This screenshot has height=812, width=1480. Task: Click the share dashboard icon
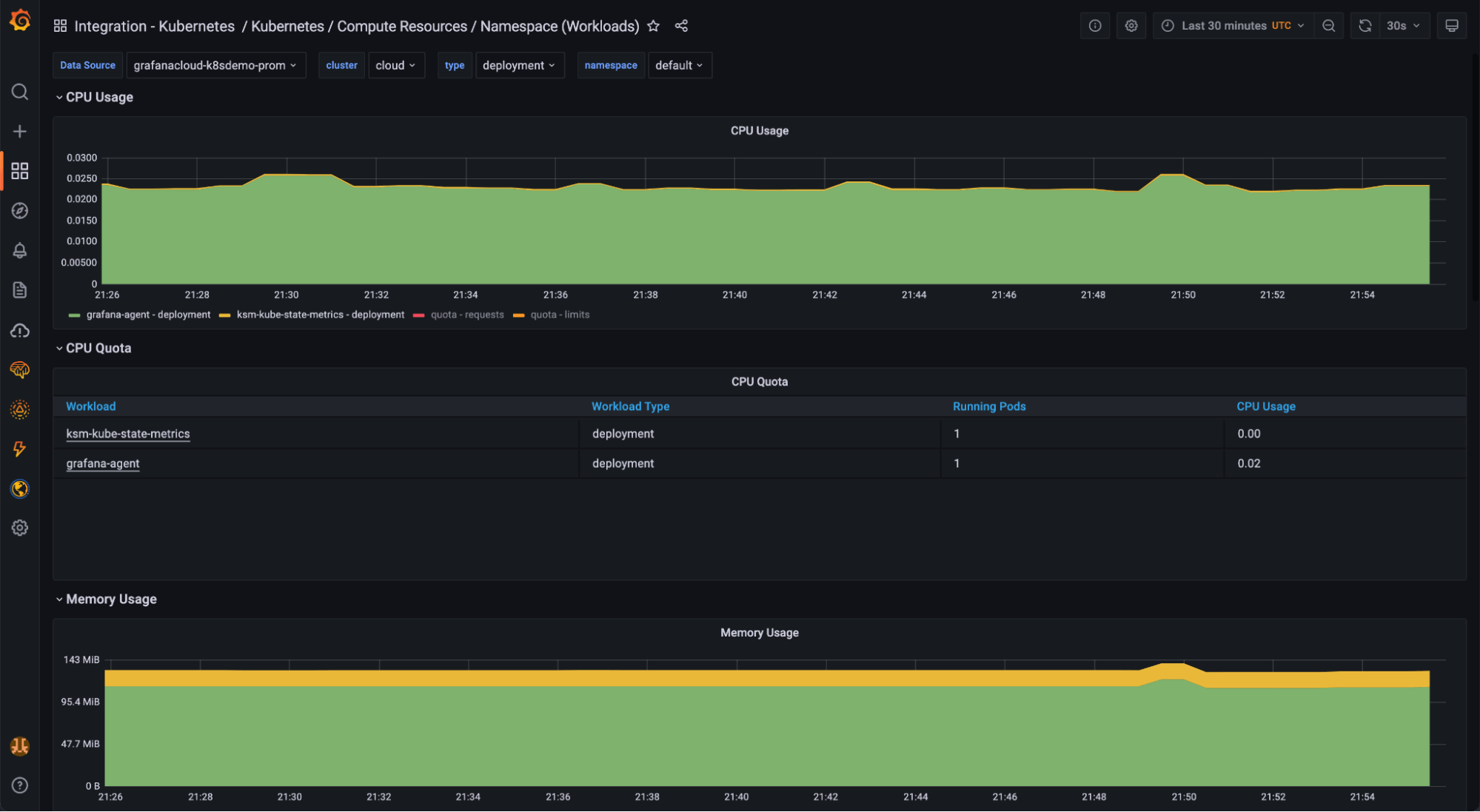click(681, 26)
